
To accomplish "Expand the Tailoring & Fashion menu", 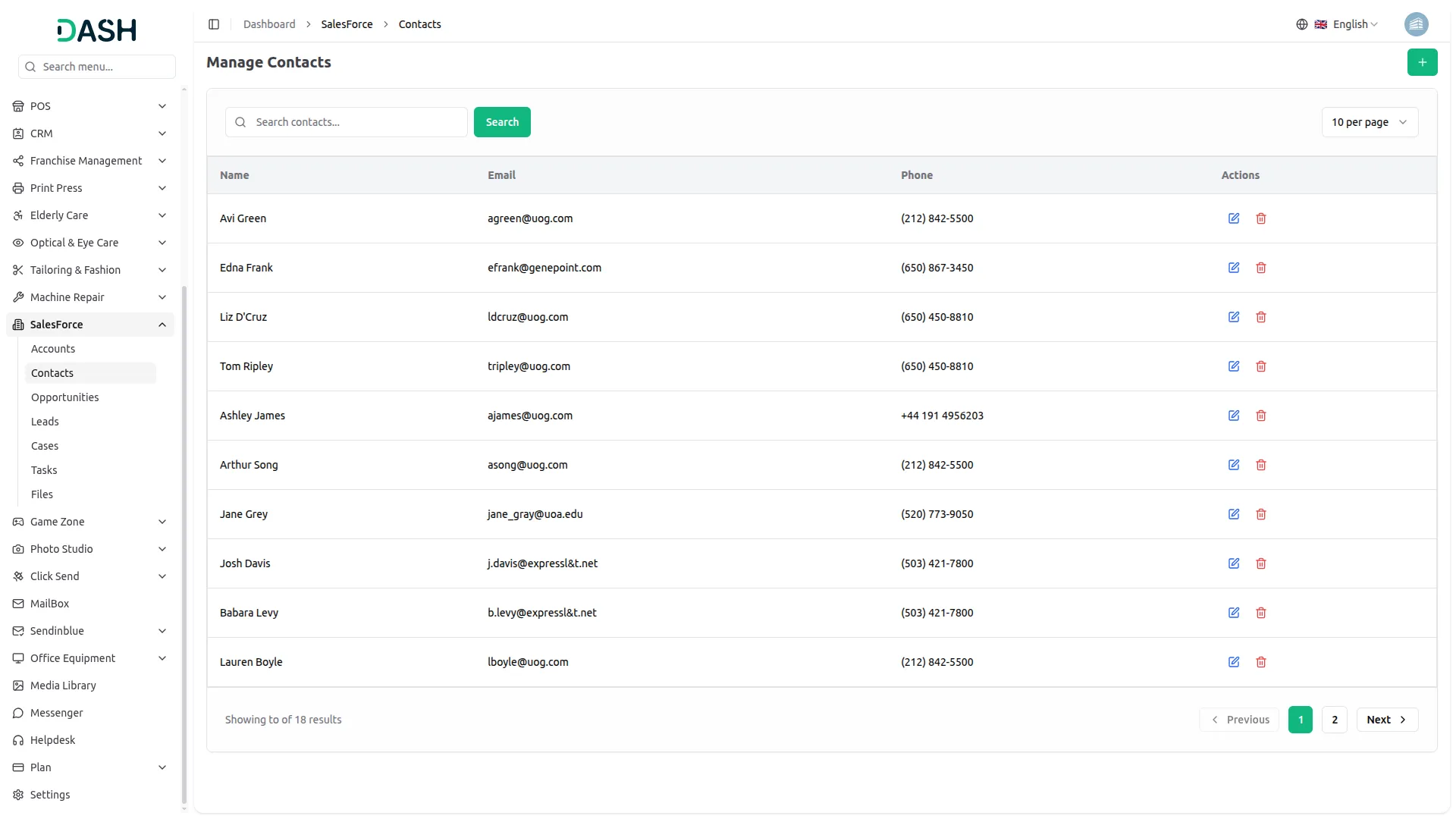I will point(90,270).
